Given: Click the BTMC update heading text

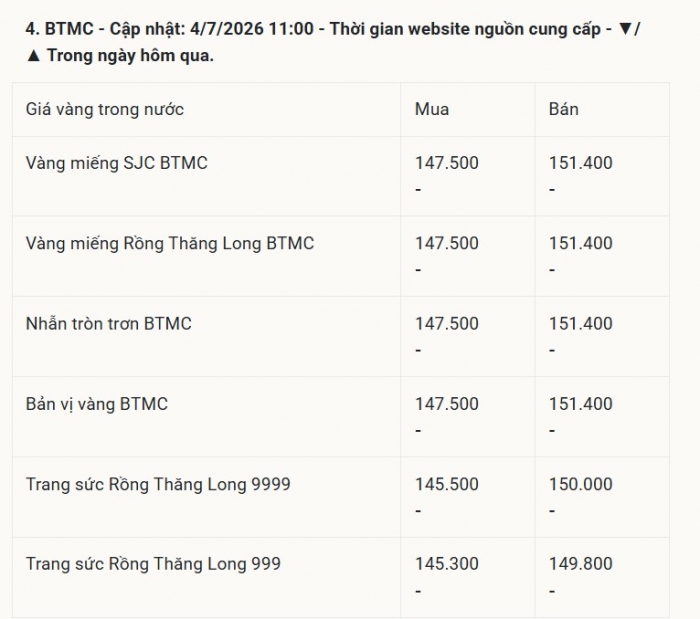Looking at the screenshot, I should pyautogui.click(x=333, y=42).
